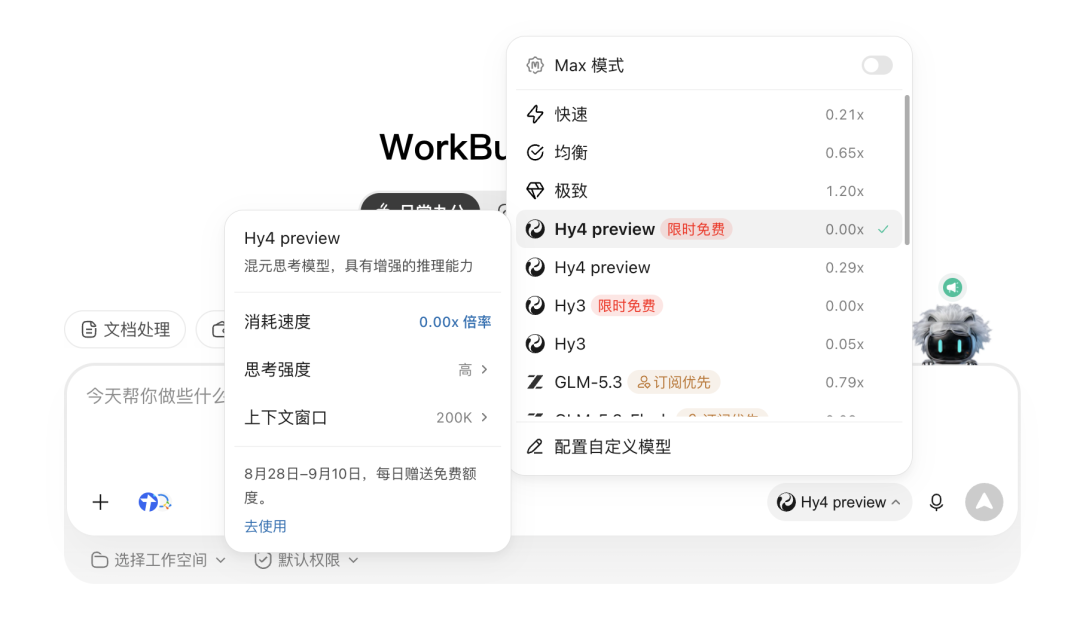This screenshot has width=1080, height=618.
Task: Select the 均衡 mode option
Action: click(x=708, y=152)
